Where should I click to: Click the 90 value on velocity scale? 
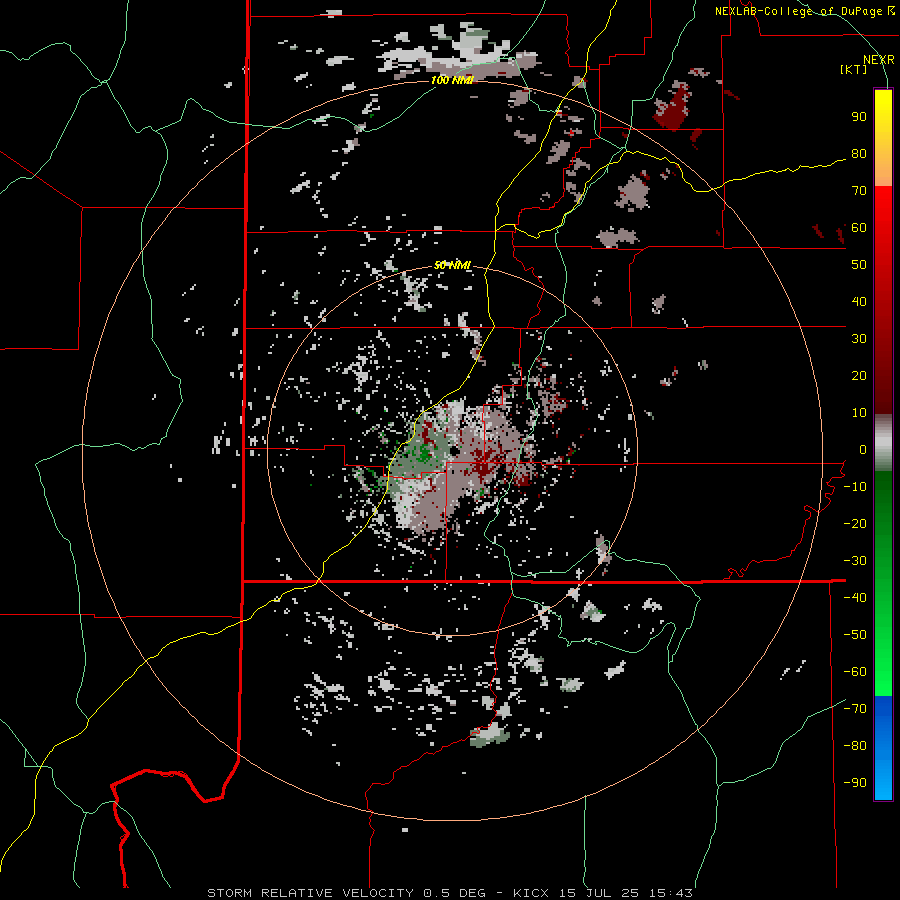pyautogui.click(x=859, y=117)
